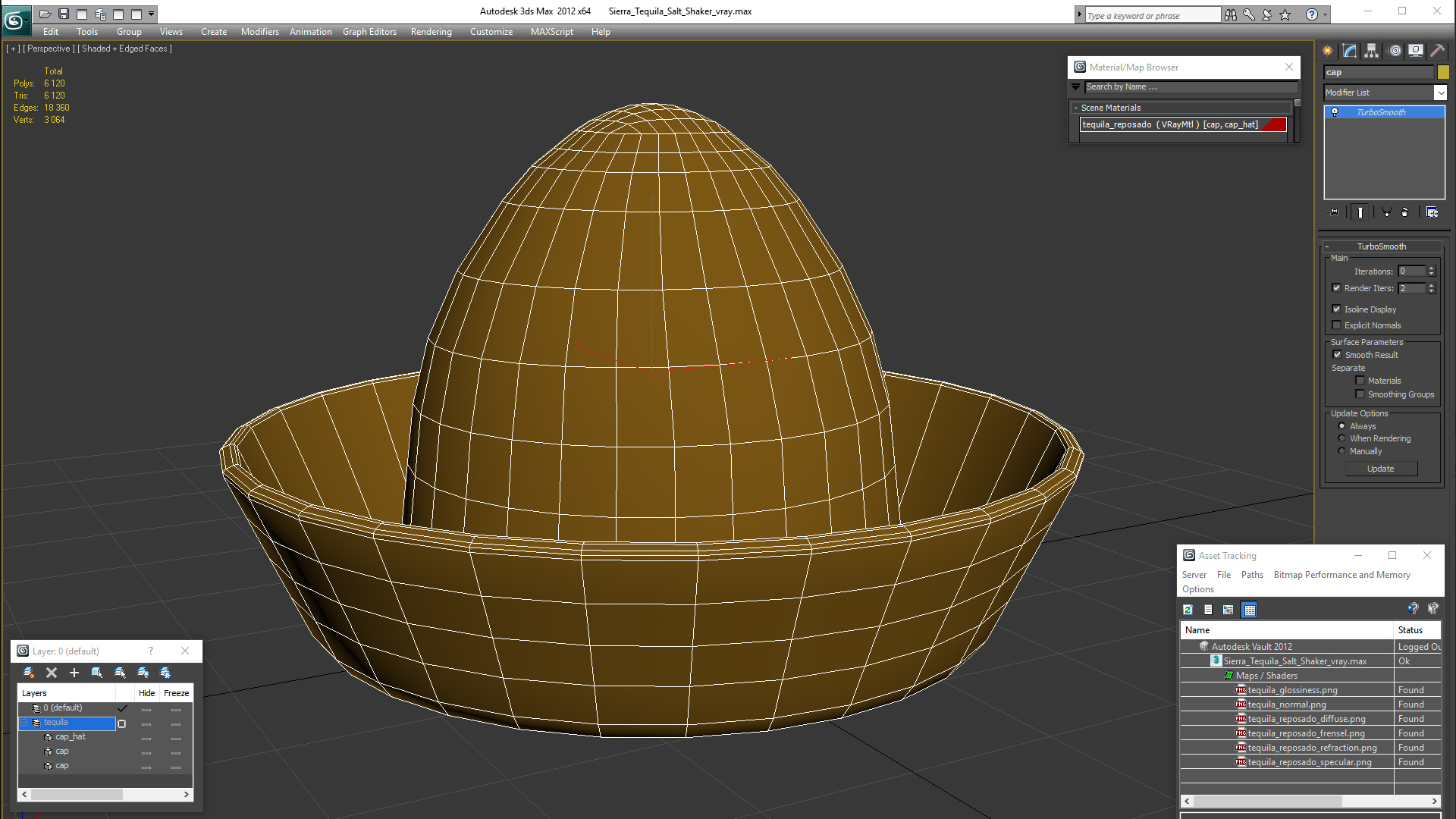
Task: Click Remove modifier trash can icon
Action: [1404, 212]
